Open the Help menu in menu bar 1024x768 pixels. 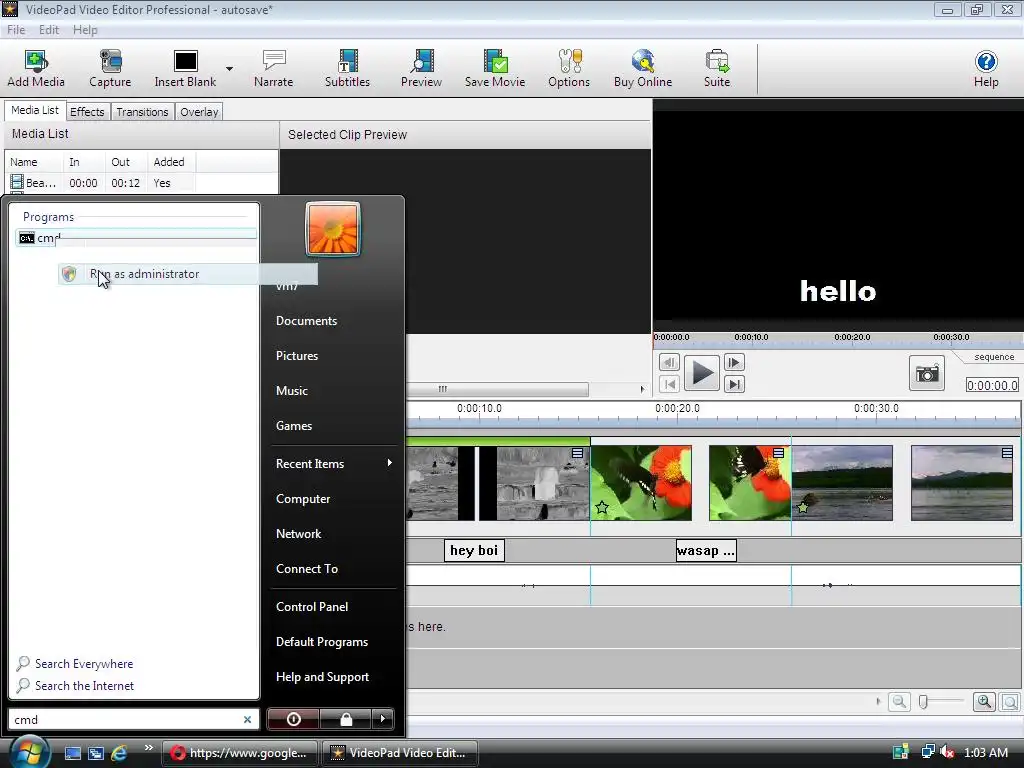point(85,29)
